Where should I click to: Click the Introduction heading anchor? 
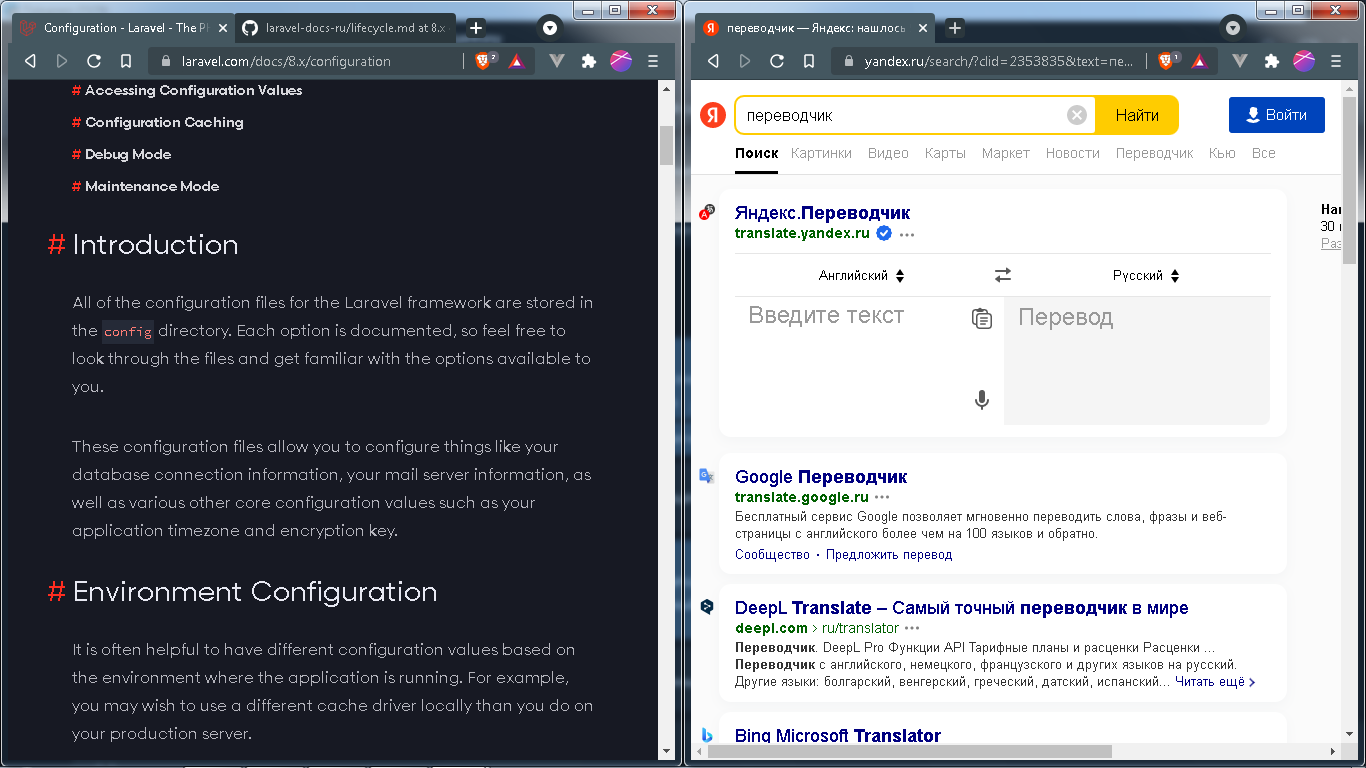[57, 245]
